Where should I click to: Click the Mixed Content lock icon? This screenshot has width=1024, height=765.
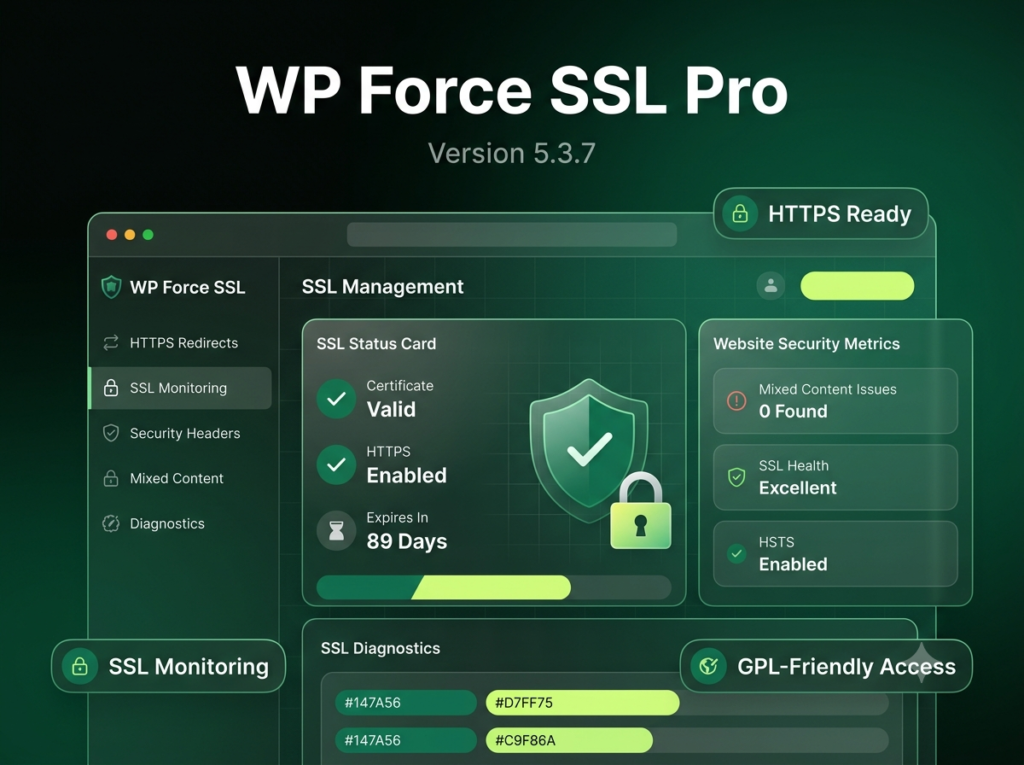(111, 478)
